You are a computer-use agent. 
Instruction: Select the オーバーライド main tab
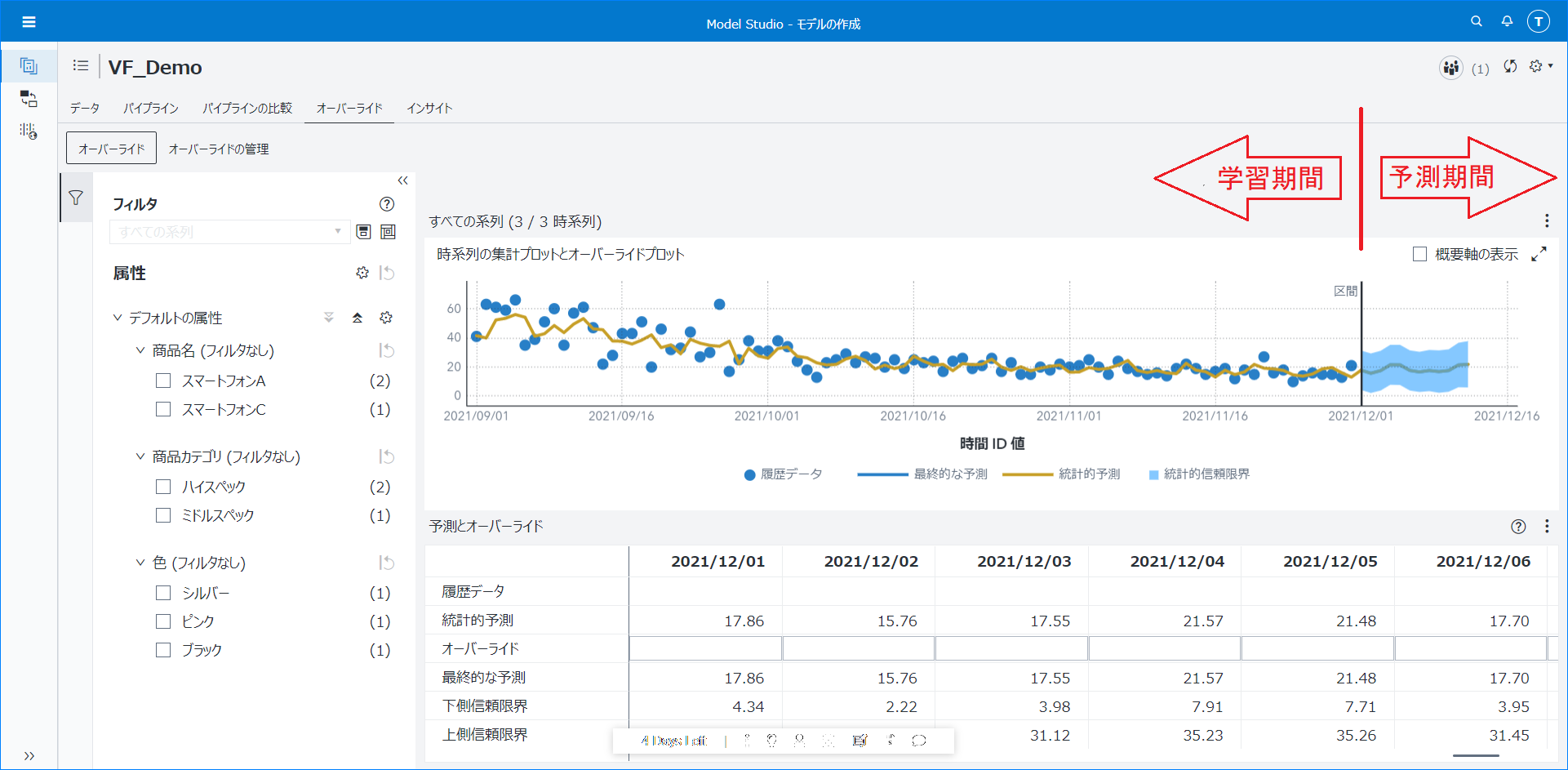point(349,108)
